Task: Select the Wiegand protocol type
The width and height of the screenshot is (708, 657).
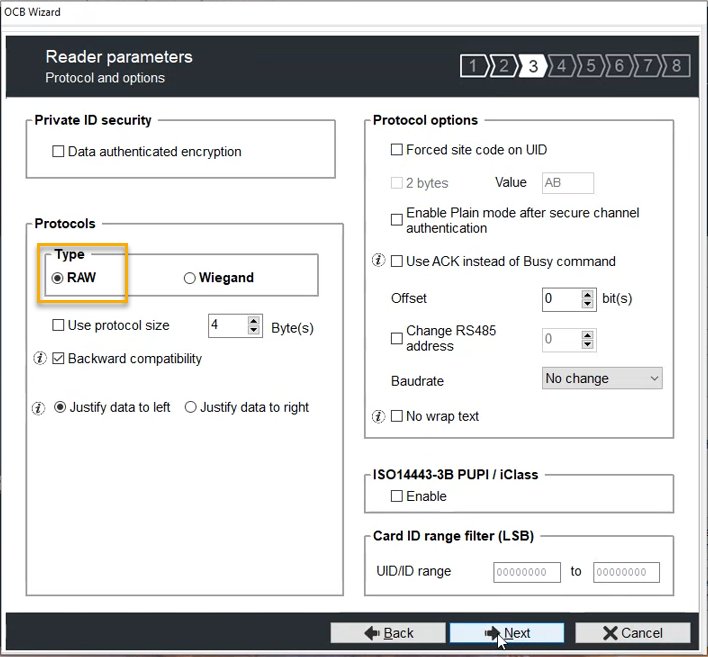Action: [190, 278]
